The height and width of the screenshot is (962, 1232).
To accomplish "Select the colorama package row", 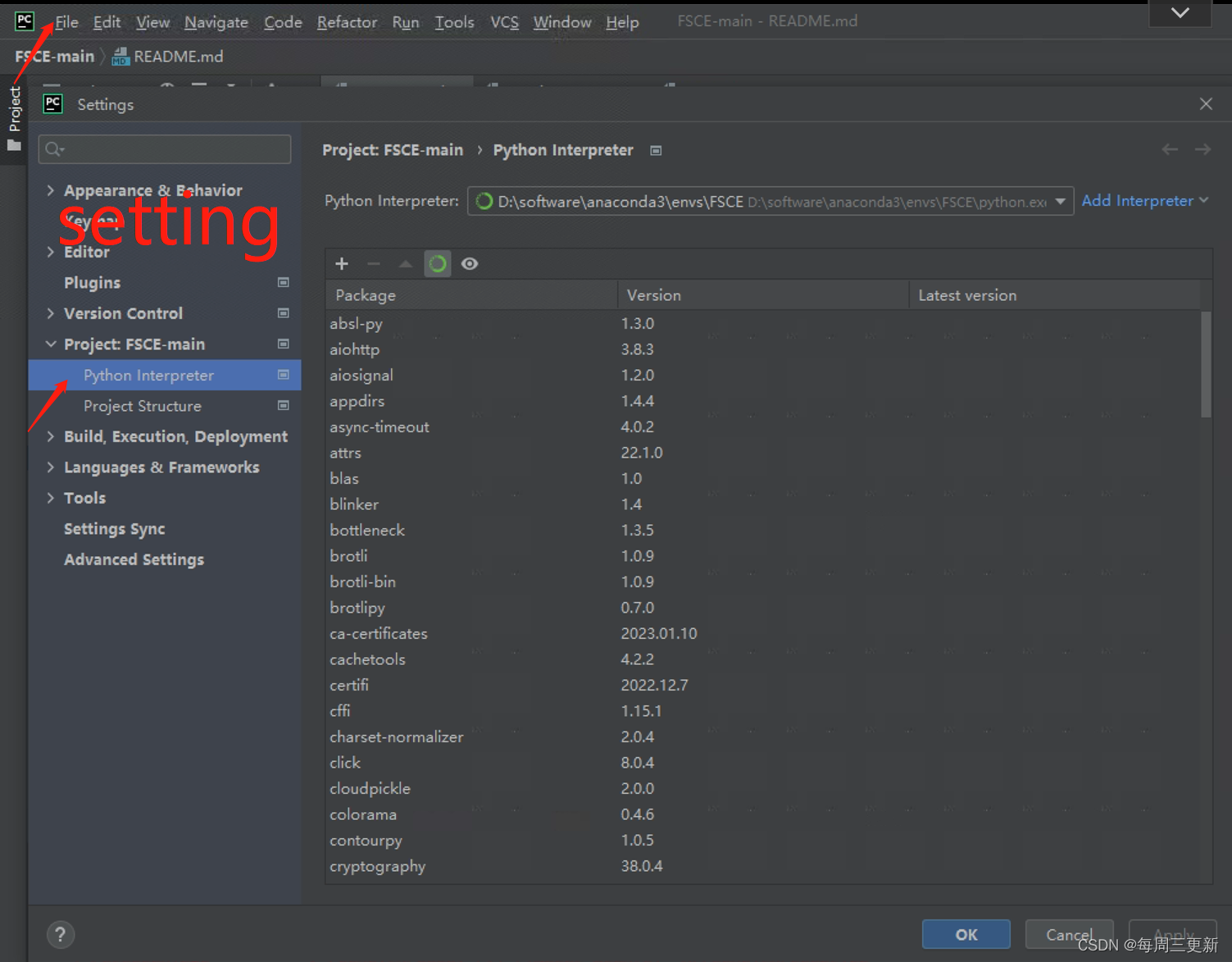I will [x=763, y=814].
